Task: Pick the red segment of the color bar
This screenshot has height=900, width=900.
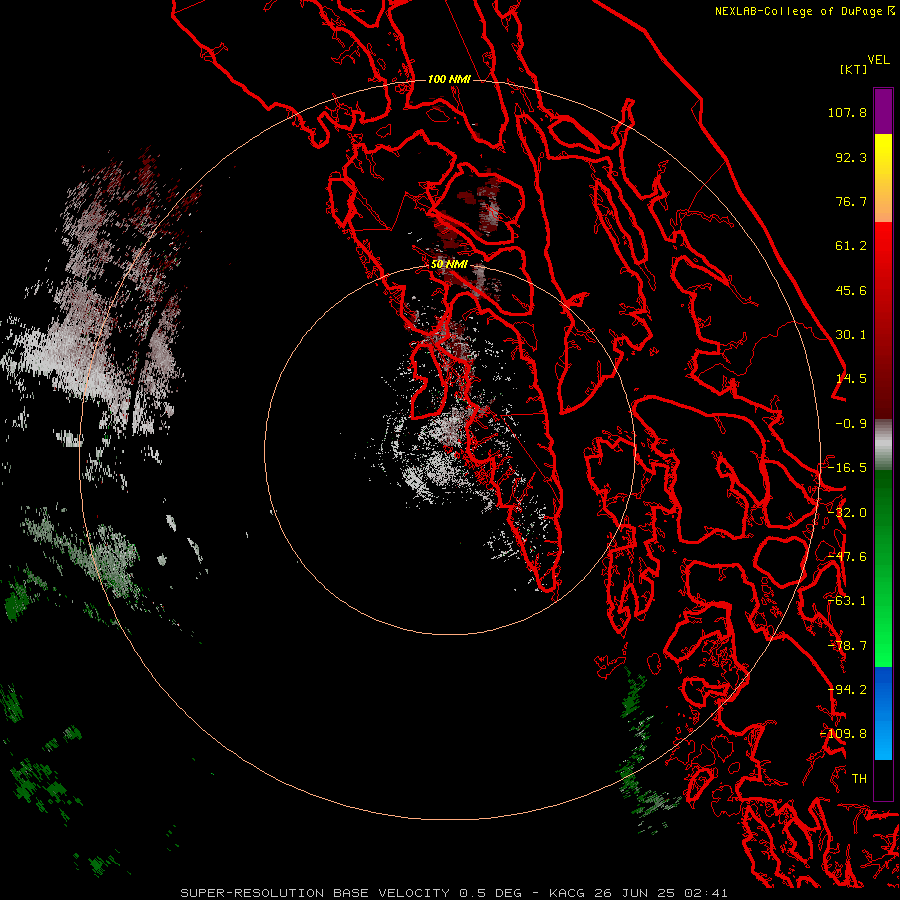Action: (x=883, y=320)
